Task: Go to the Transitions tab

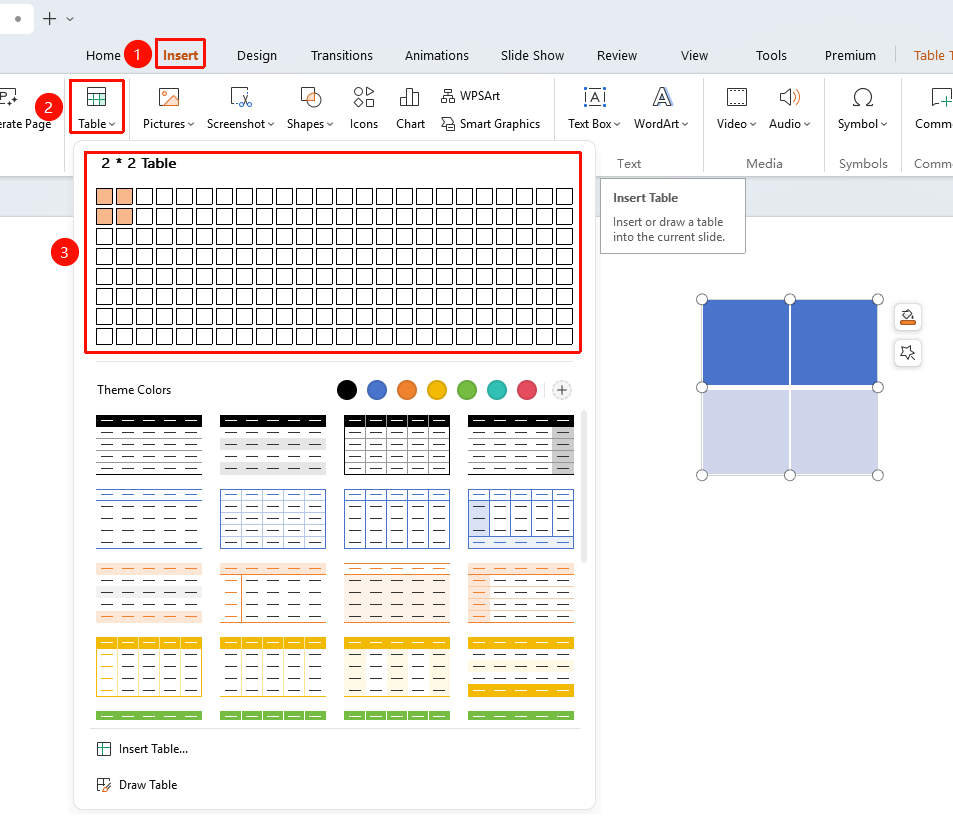Action: pos(342,55)
